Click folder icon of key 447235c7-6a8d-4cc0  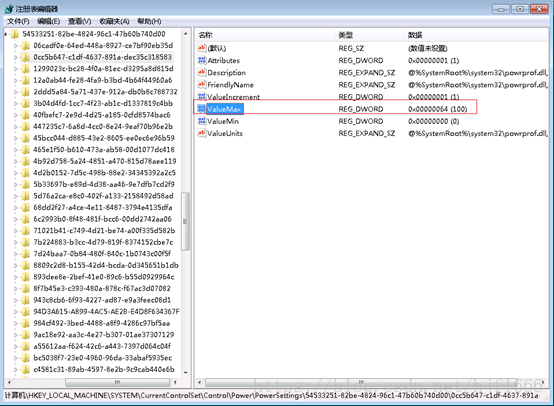(25, 126)
